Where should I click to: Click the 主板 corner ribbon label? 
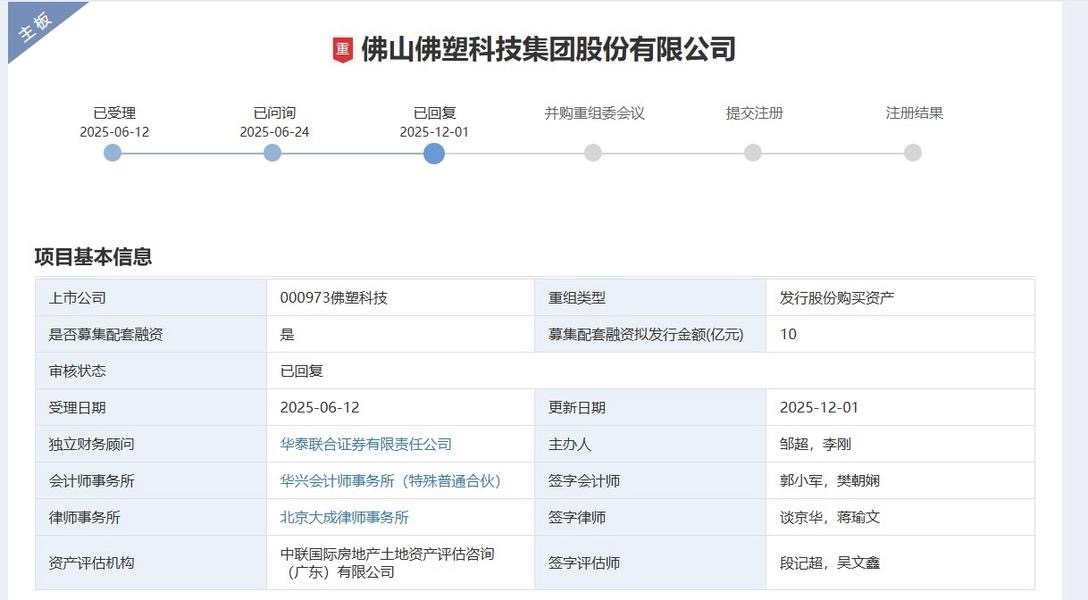(x=35, y=26)
